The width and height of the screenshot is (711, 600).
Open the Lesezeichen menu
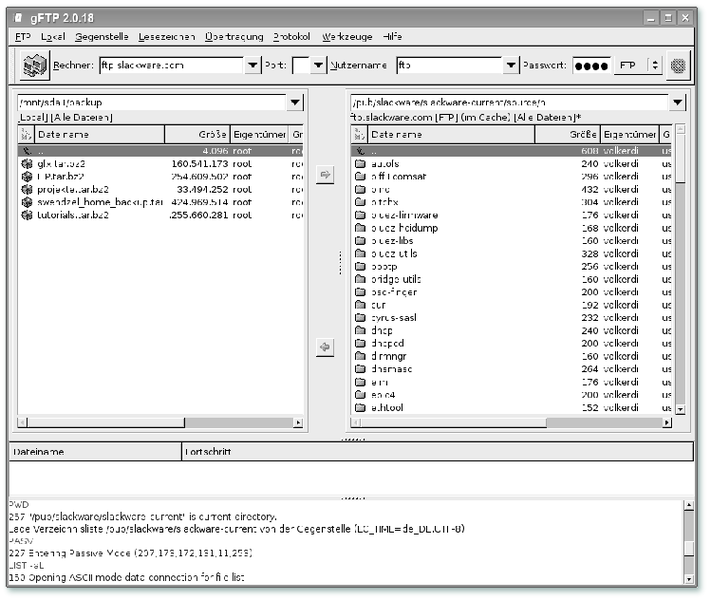pos(166,37)
